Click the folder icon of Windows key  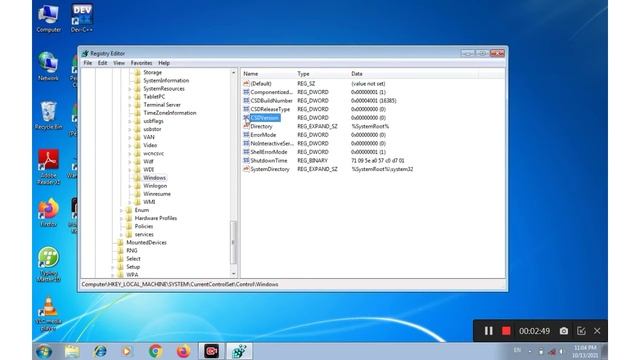point(138,178)
